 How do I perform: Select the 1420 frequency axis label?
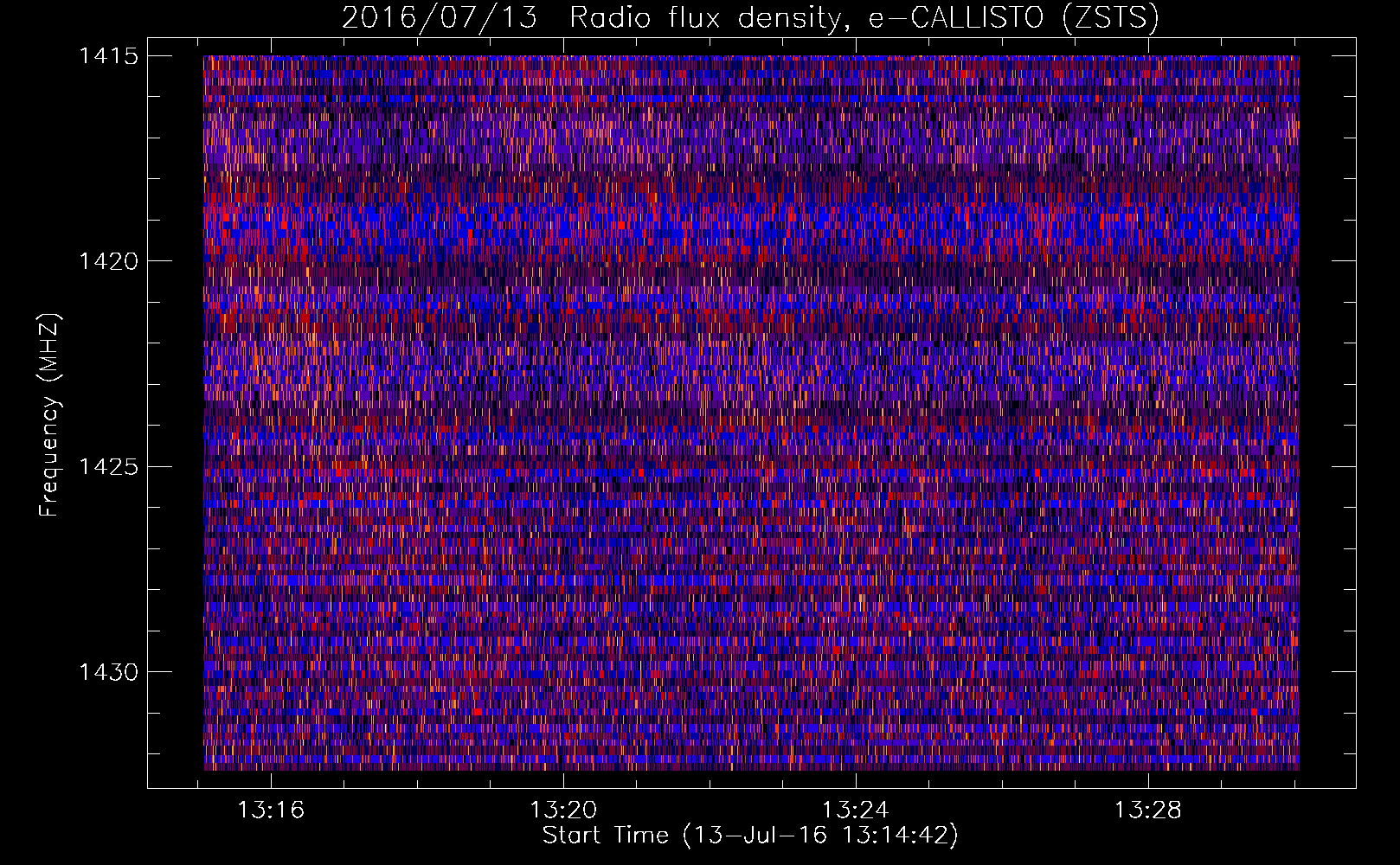pyautogui.click(x=108, y=261)
